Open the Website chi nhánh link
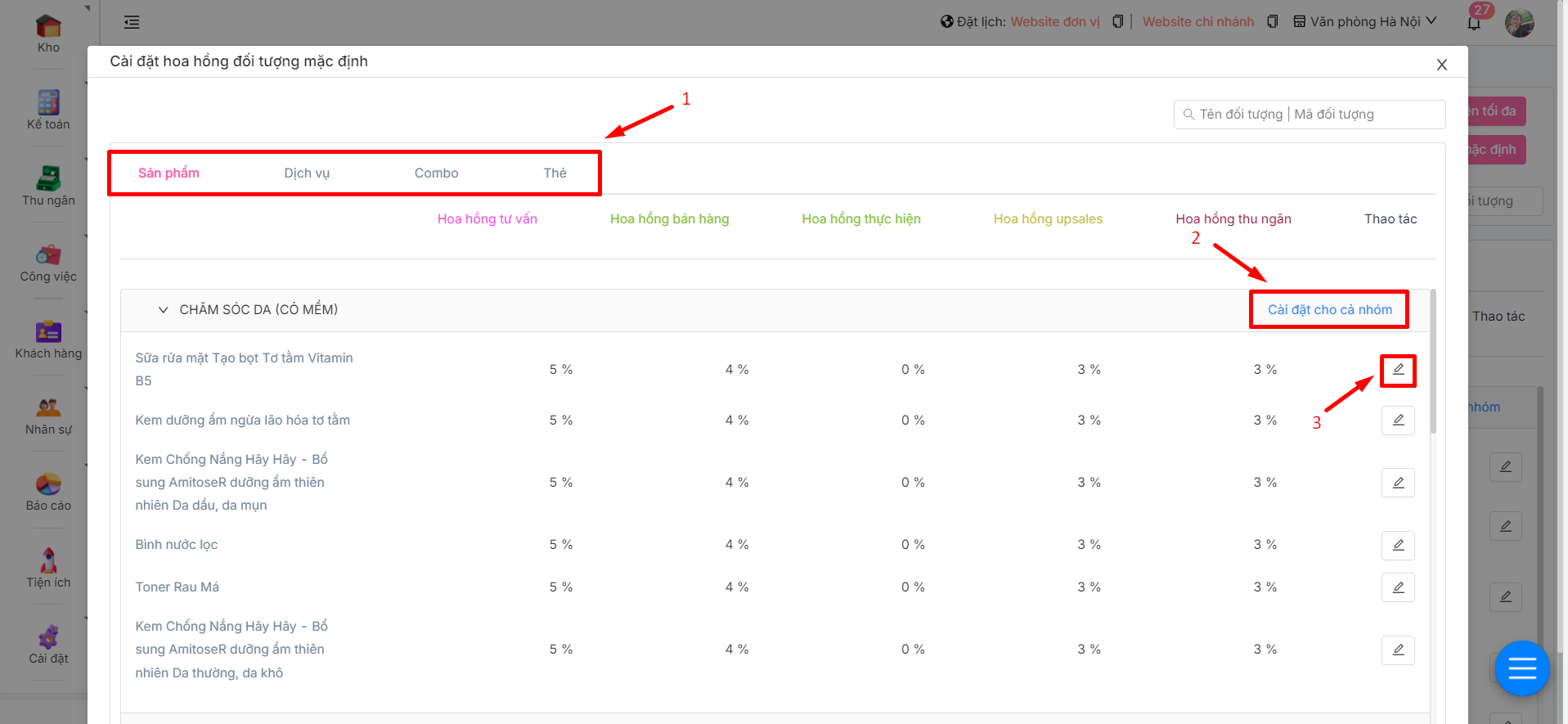Image resolution: width=1568 pixels, height=724 pixels. tap(1197, 22)
